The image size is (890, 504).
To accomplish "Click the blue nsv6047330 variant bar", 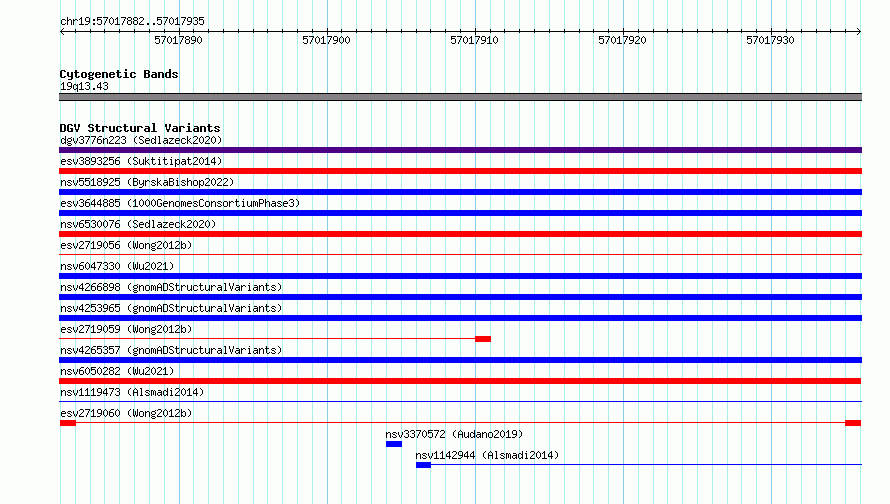I will 460,276.
